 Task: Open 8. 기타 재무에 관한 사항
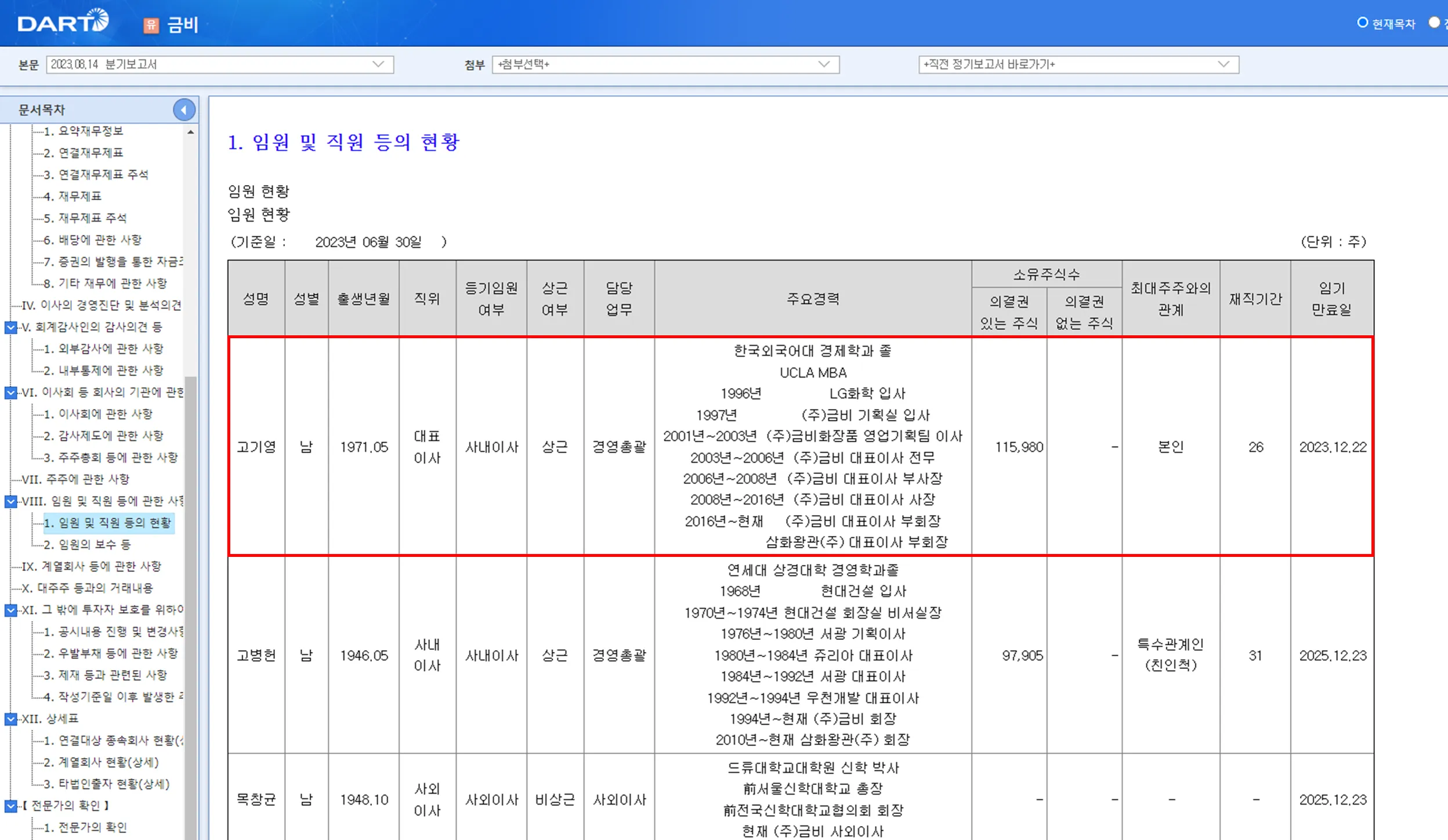coord(106,284)
